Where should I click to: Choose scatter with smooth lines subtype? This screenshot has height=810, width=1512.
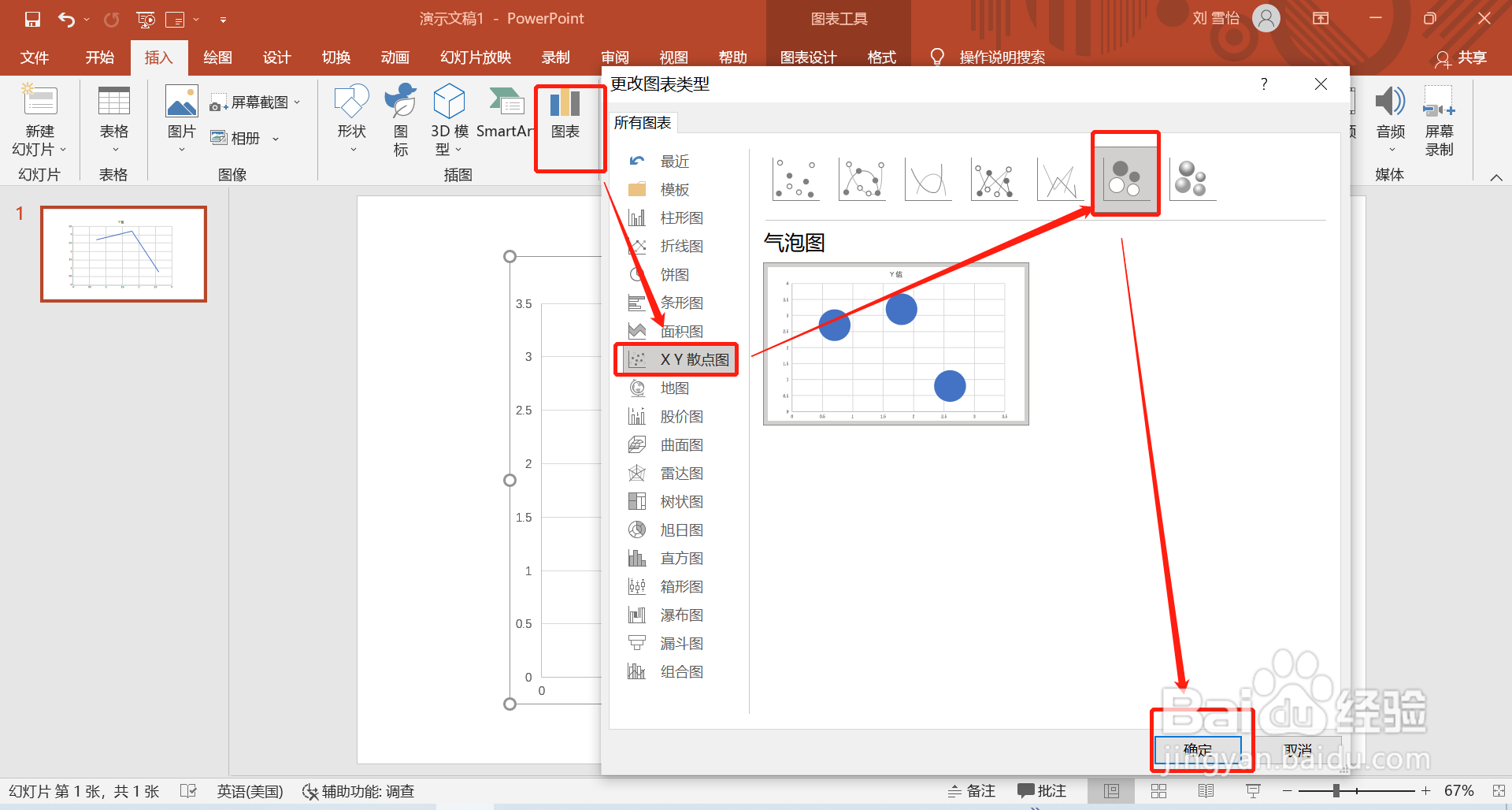coord(928,179)
